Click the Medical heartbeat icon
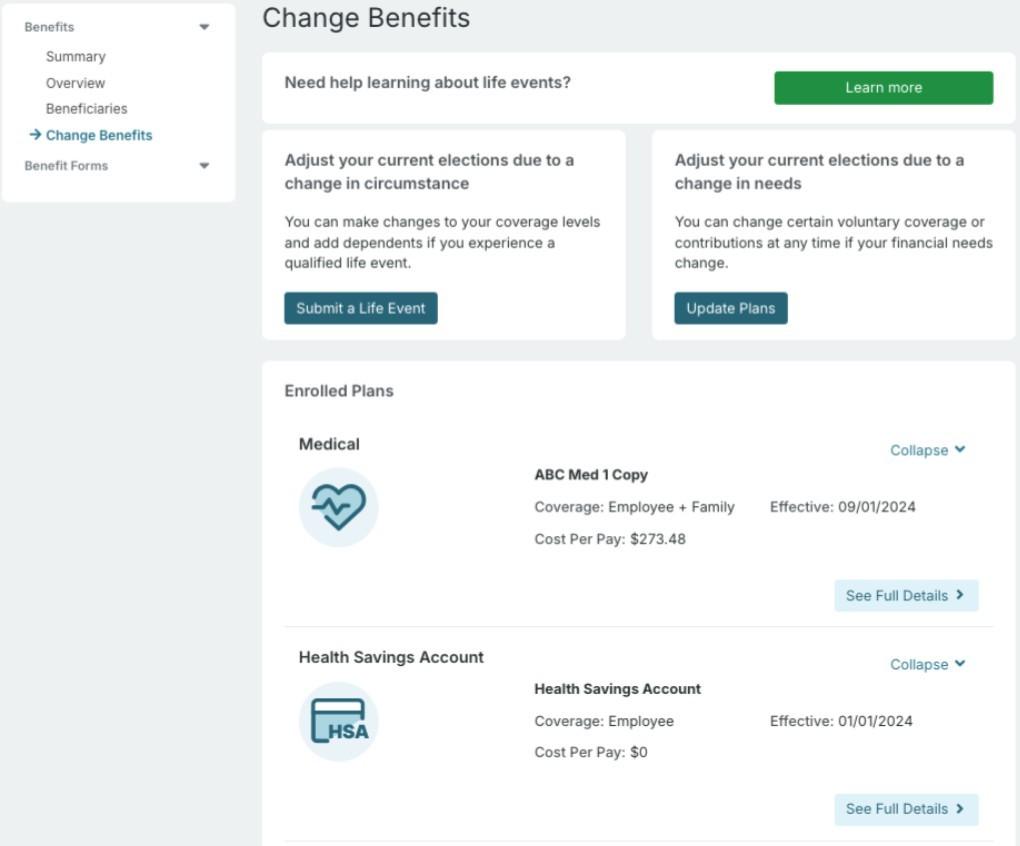 (x=338, y=507)
